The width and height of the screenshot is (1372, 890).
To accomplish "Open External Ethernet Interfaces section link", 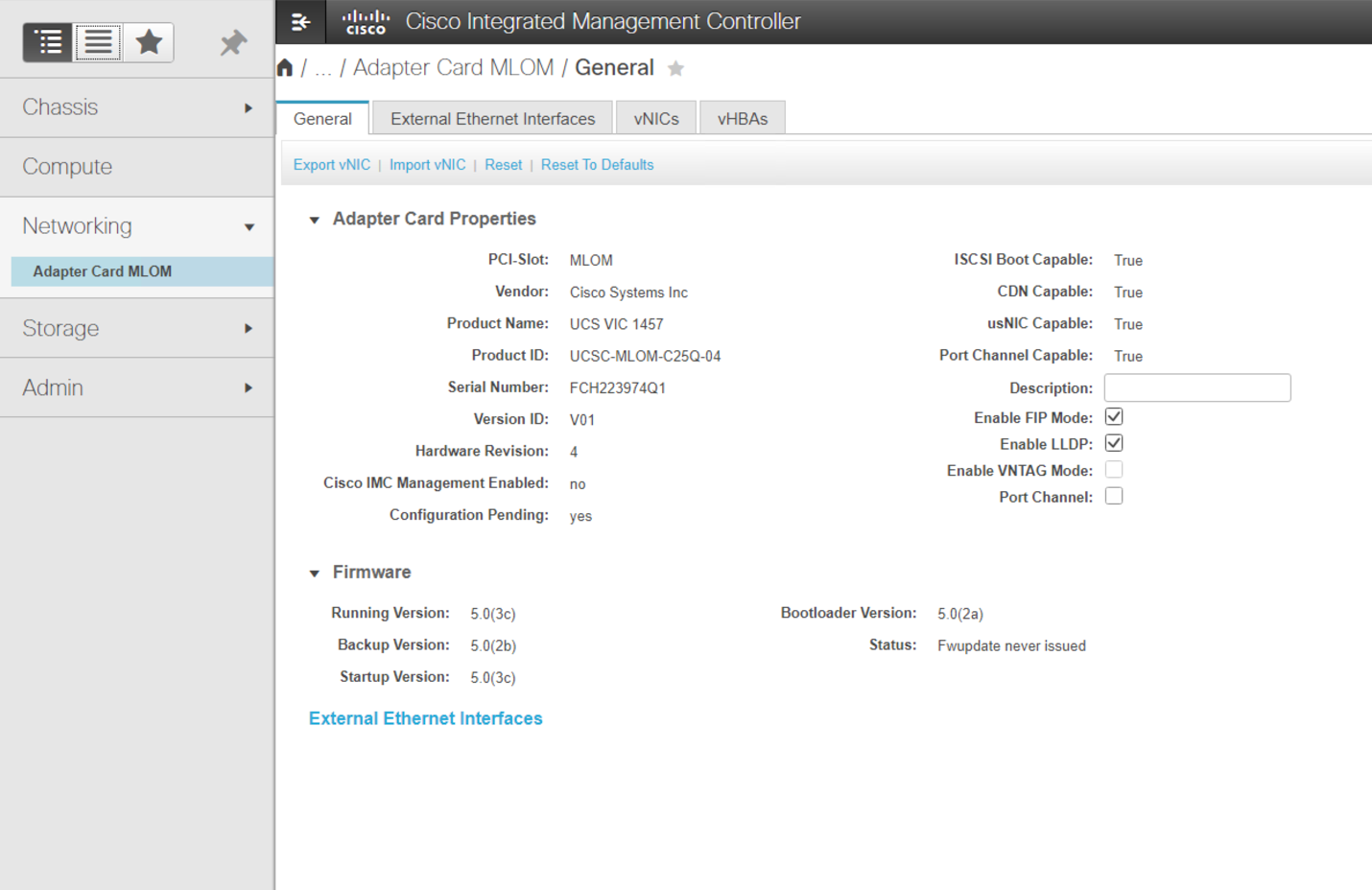I will (x=426, y=718).
